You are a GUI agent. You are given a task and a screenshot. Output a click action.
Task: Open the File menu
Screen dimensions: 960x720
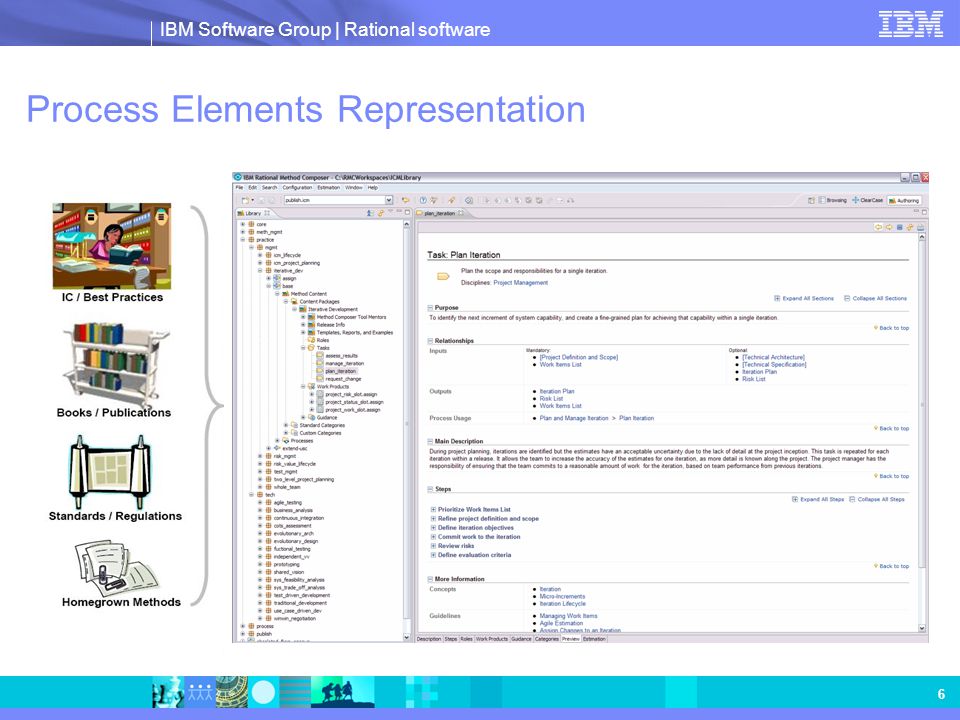[x=239, y=187]
